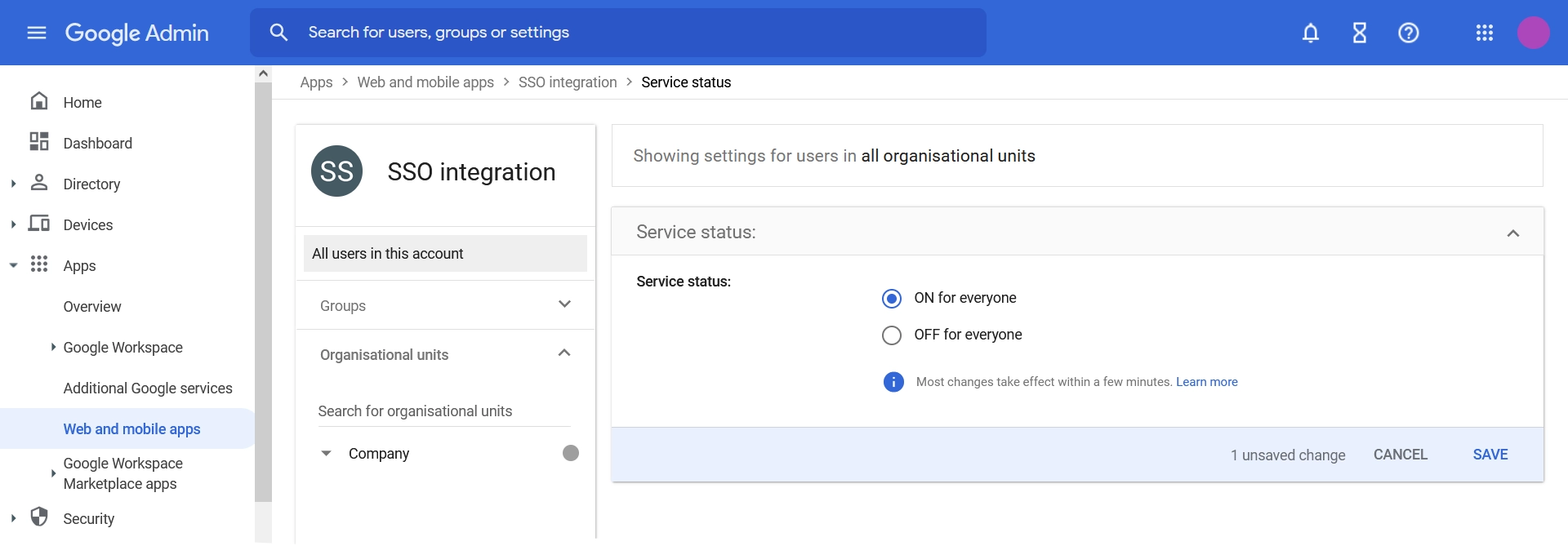Select All users in this account
The width and height of the screenshot is (1568, 546).
point(445,254)
